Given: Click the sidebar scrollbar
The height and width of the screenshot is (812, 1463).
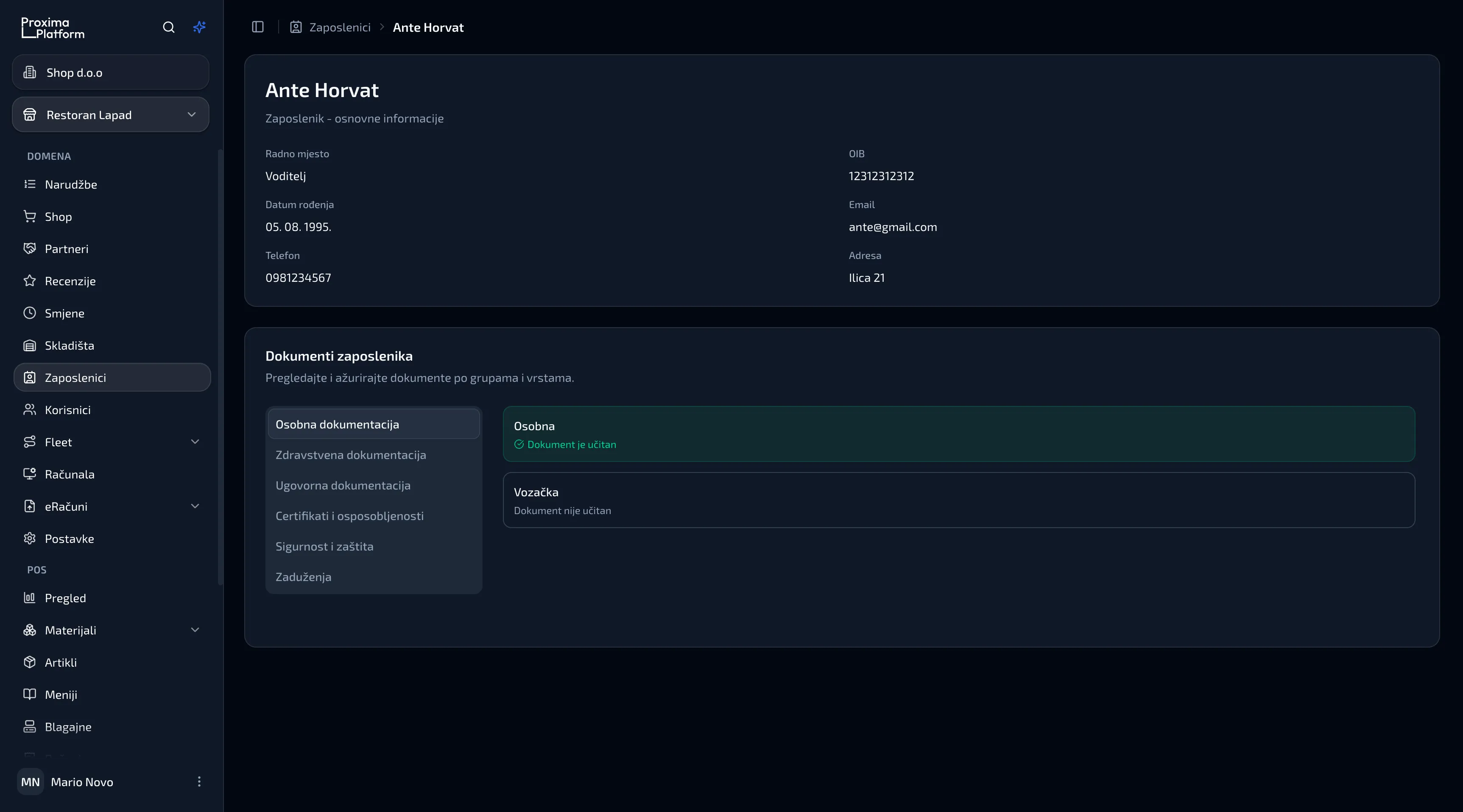Looking at the screenshot, I should point(221,367).
